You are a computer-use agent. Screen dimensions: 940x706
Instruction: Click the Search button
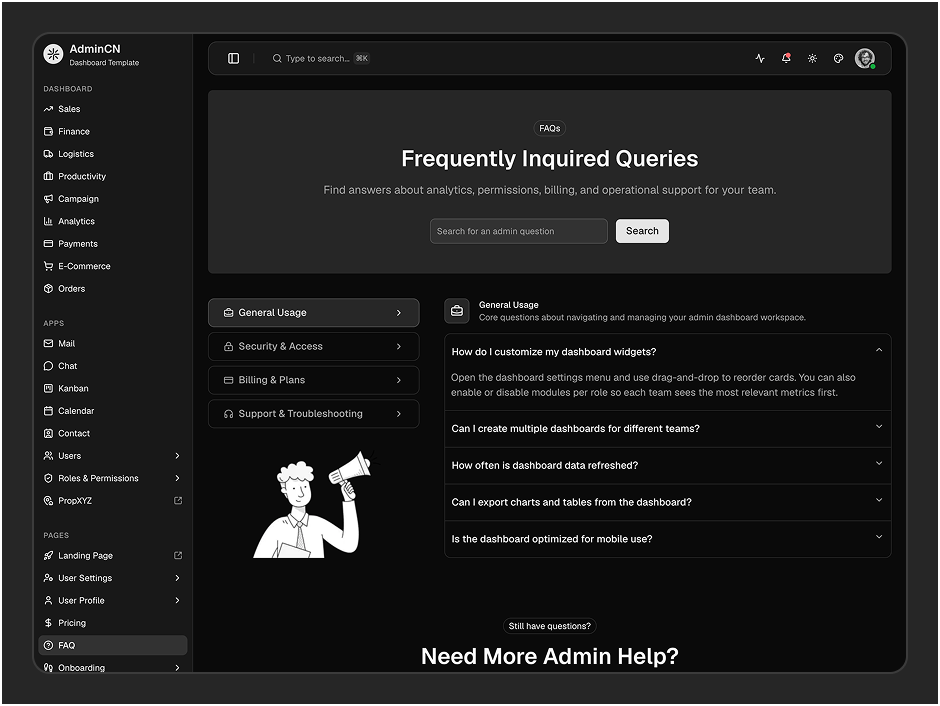point(642,231)
